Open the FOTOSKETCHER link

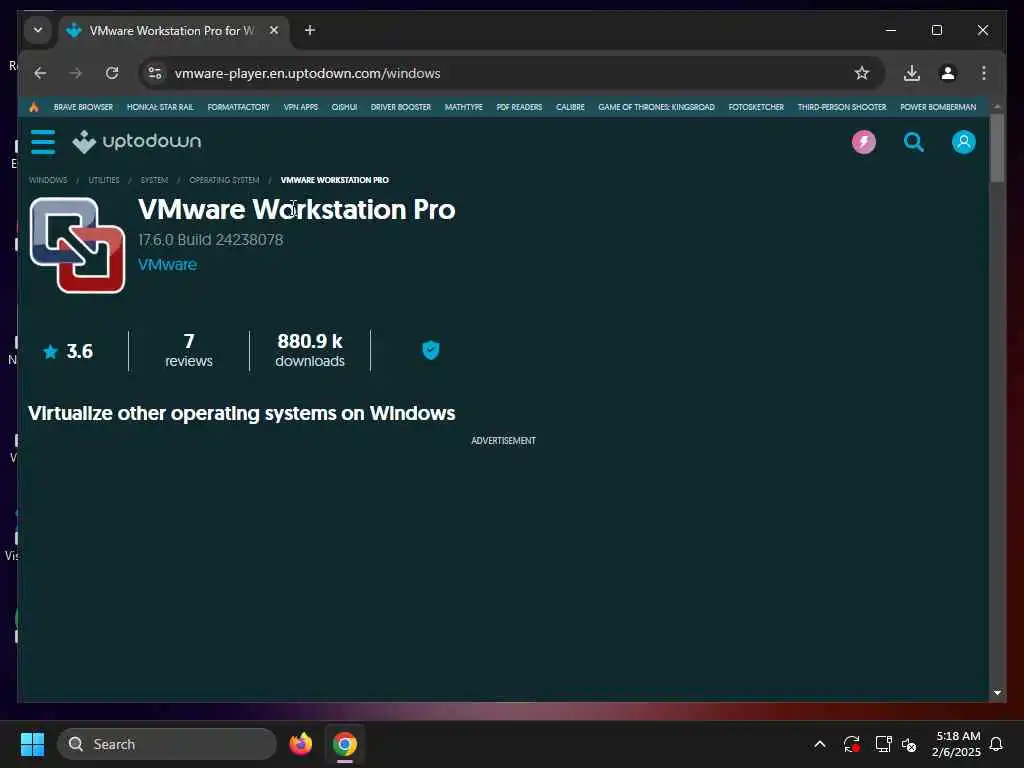pos(756,107)
